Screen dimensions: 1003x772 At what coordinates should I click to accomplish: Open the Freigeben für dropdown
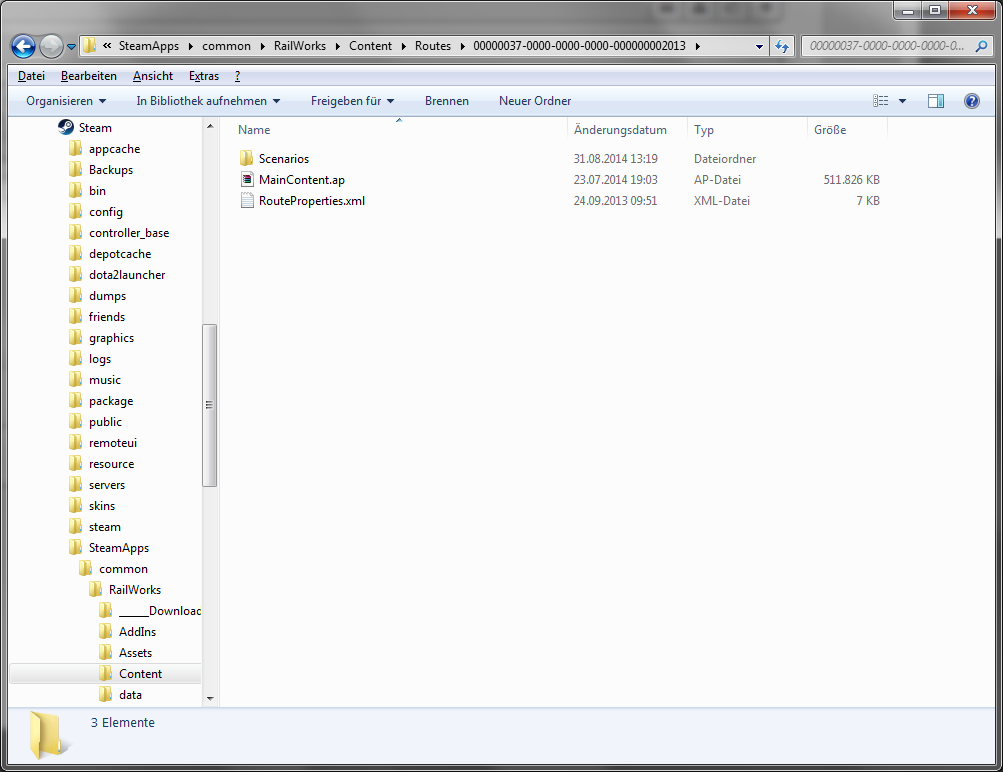pos(352,101)
